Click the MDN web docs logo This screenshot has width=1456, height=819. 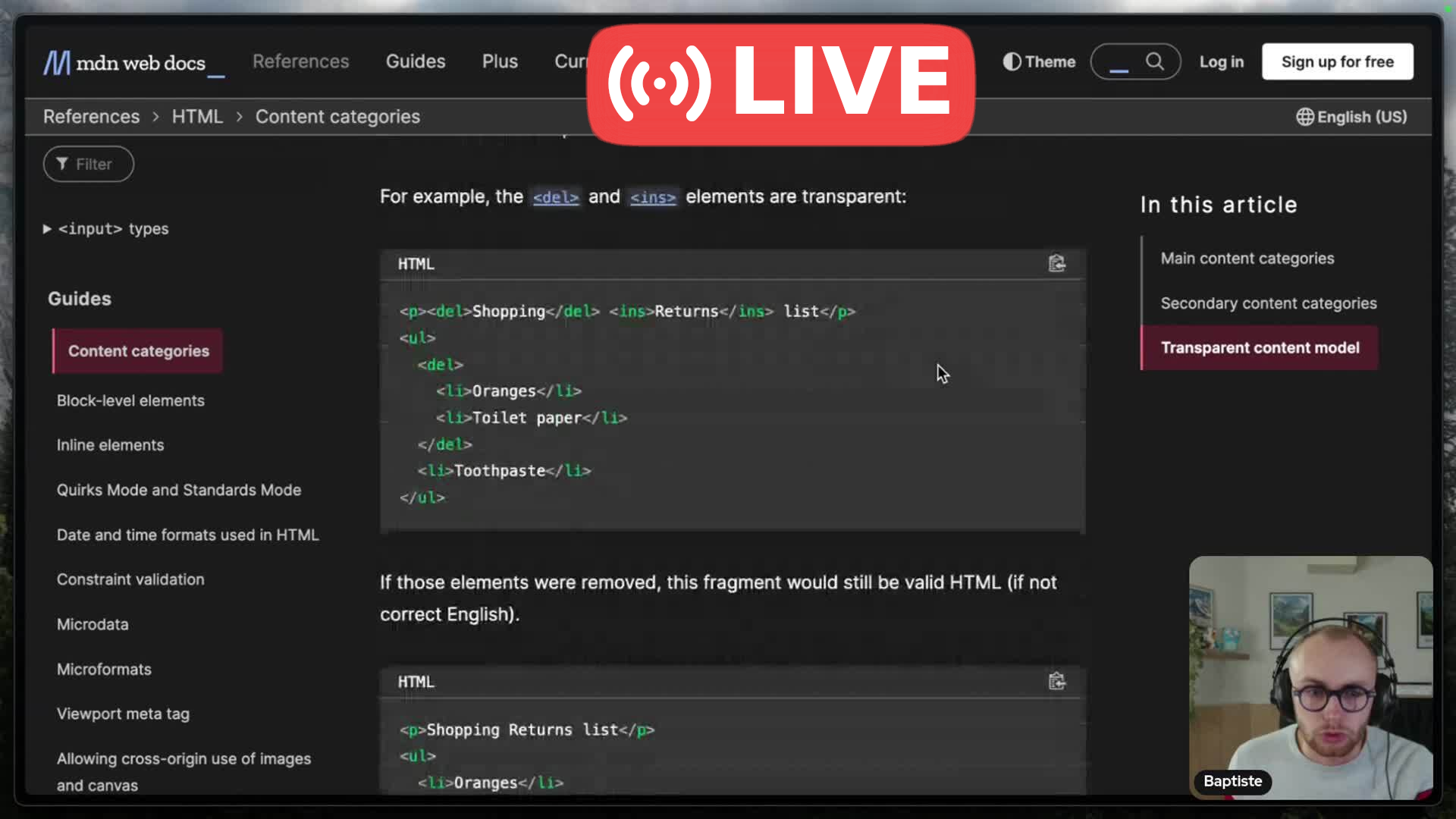click(125, 63)
